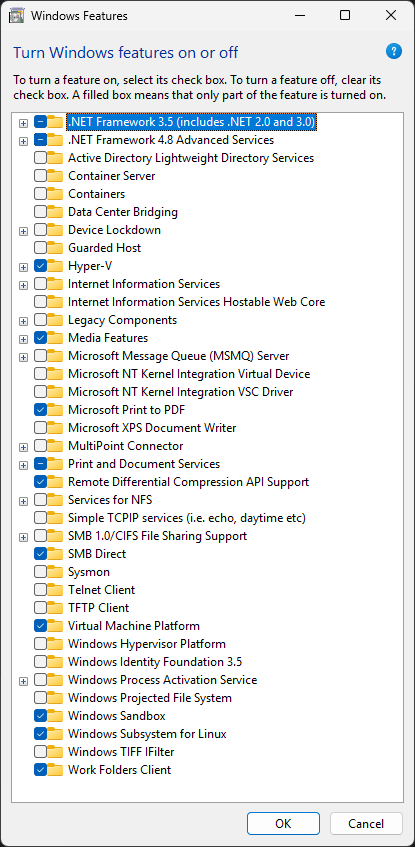The width and height of the screenshot is (415, 847).
Task: Expand the Hyper-V feature node
Action: click(x=23, y=267)
